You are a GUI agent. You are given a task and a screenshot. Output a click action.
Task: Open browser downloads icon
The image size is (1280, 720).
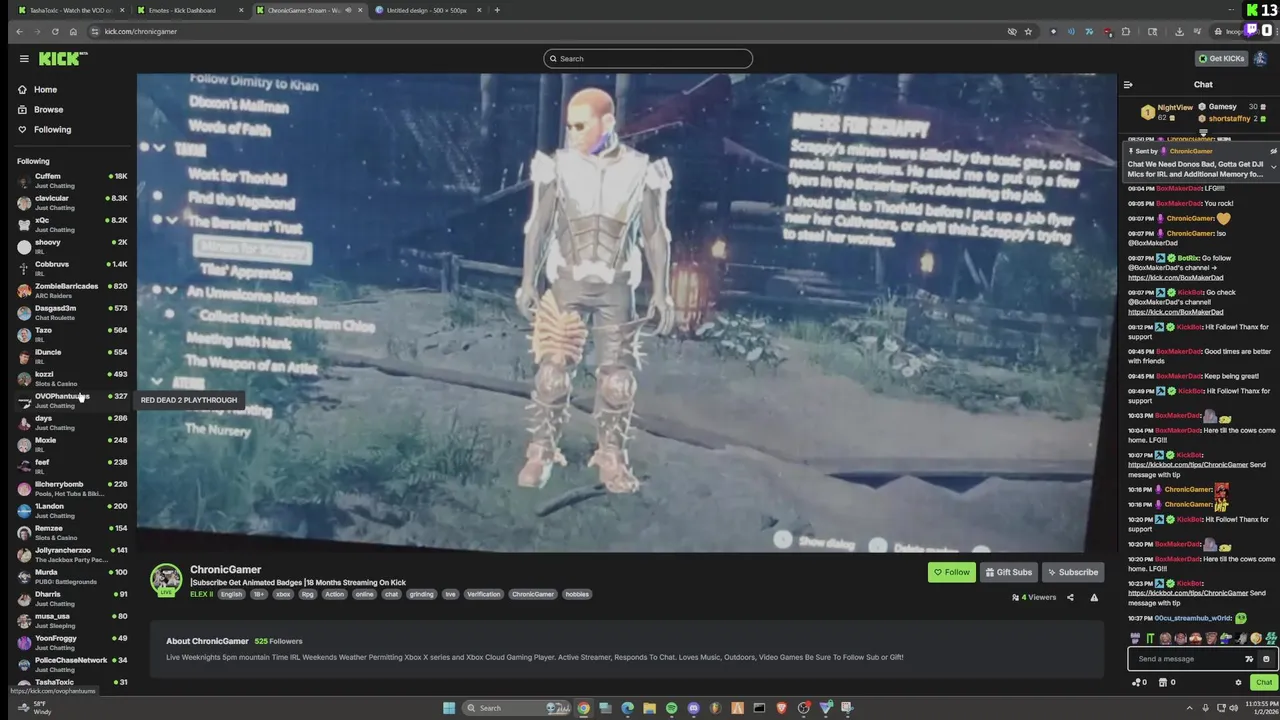pos(1180,31)
